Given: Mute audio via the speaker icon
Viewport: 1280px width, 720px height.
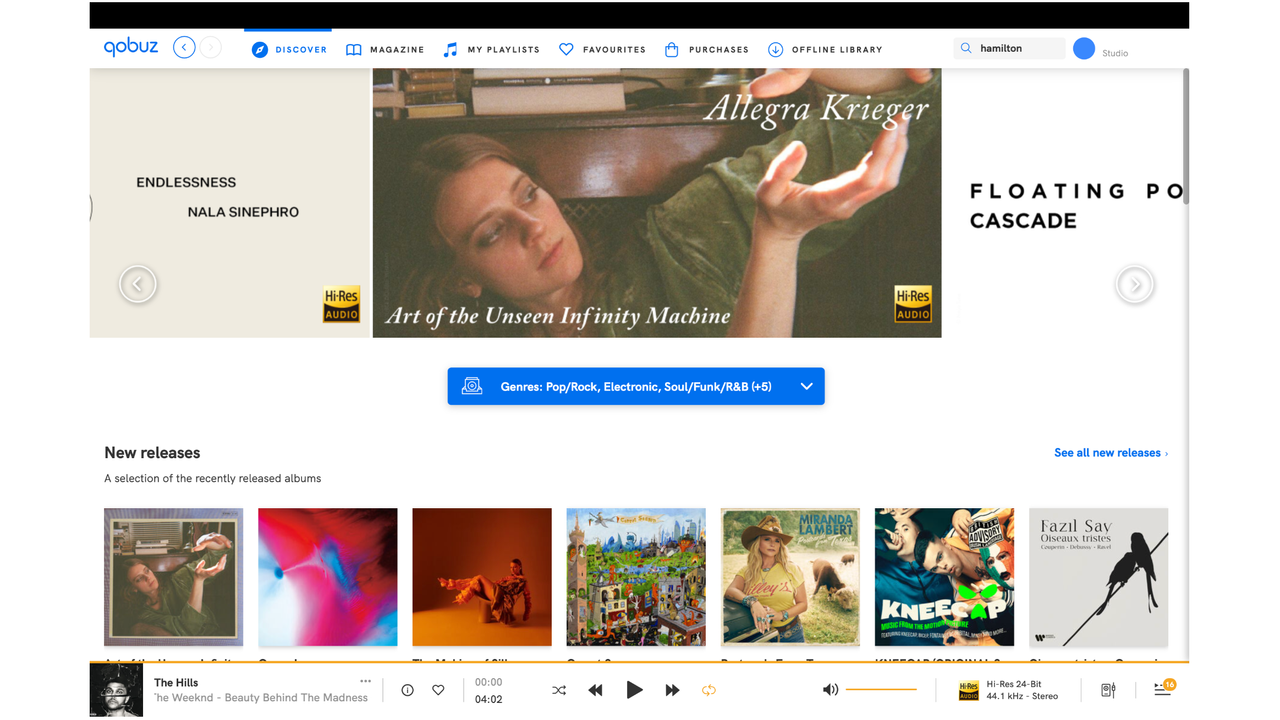Looking at the screenshot, I should pyautogui.click(x=830, y=690).
